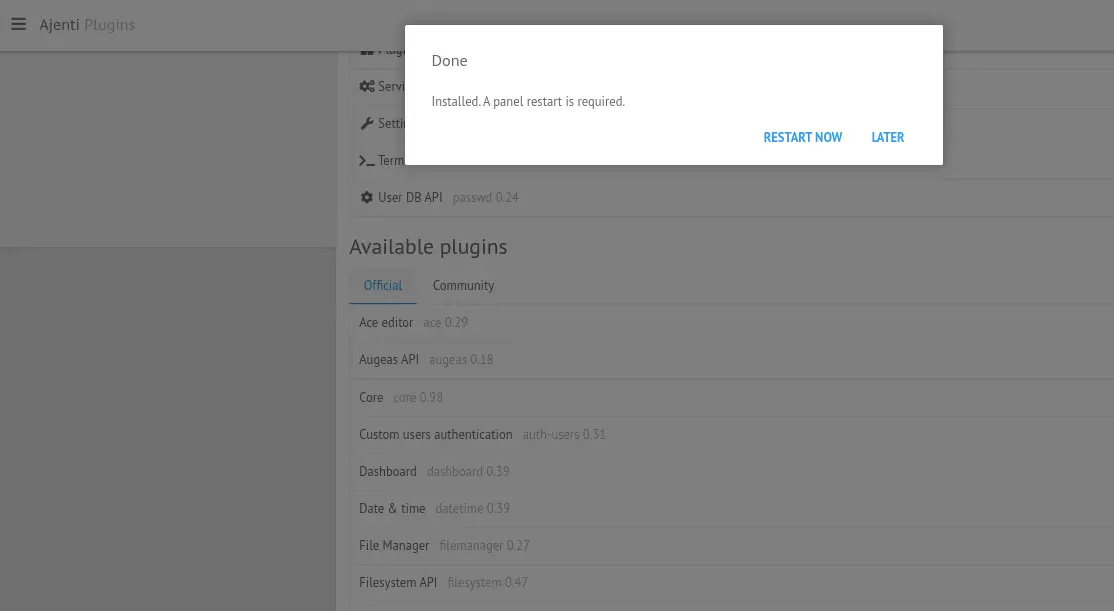Open the Core plugin entry
1114x611 pixels.
[371, 398]
